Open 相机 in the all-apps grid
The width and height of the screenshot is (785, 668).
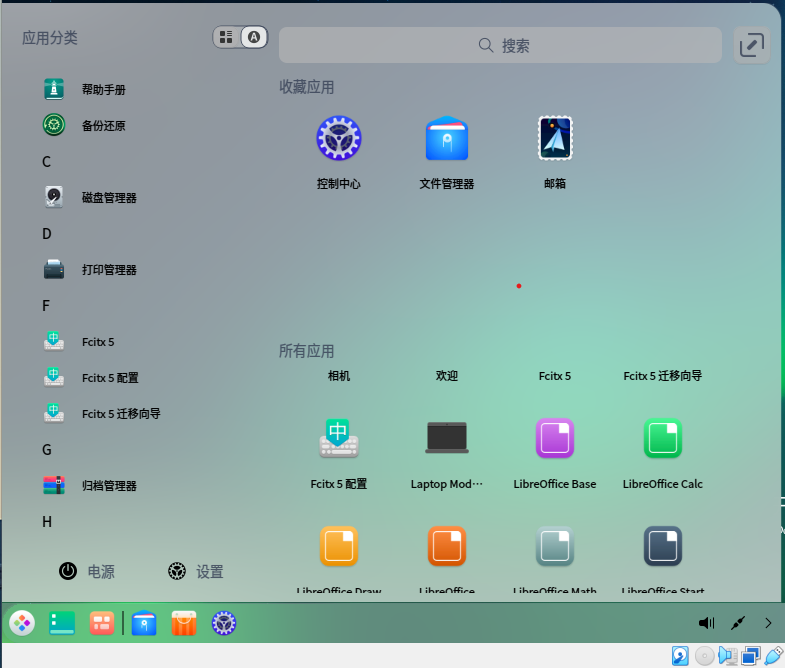click(339, 376)
